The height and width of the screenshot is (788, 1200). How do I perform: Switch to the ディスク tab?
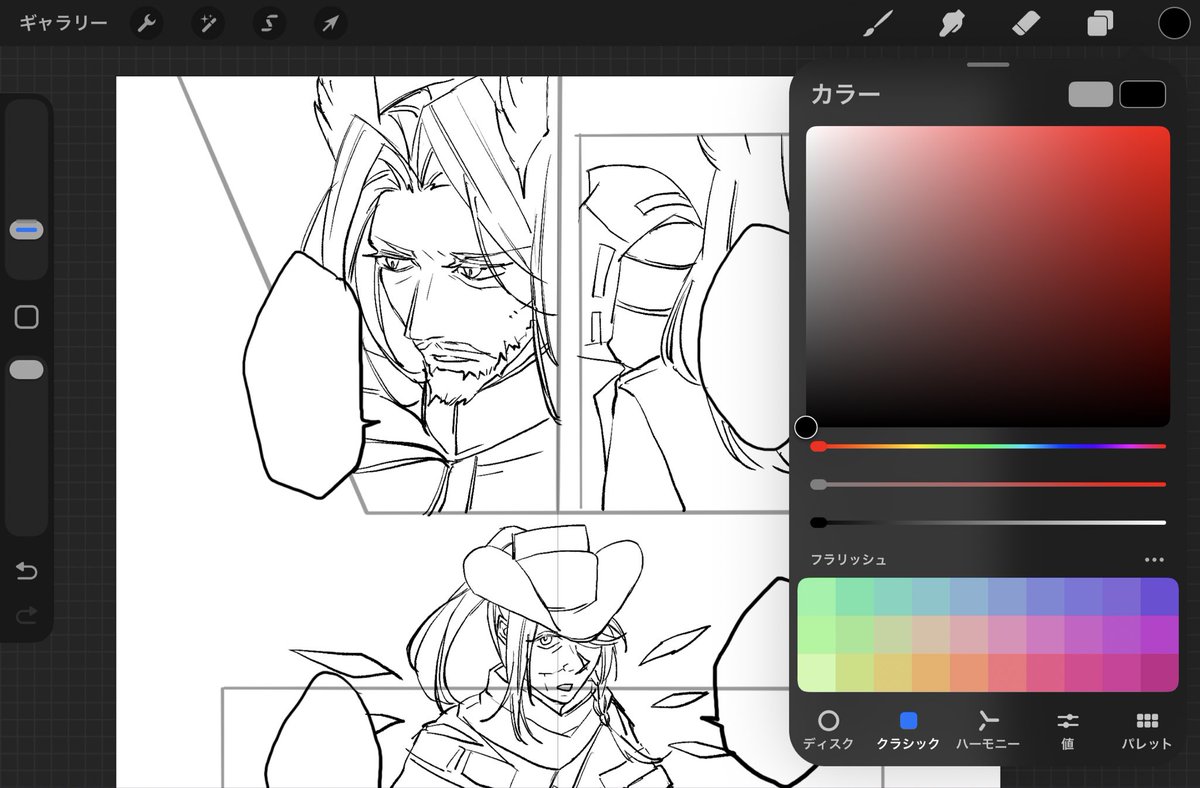pyautogui.click(x=828, y=731)
